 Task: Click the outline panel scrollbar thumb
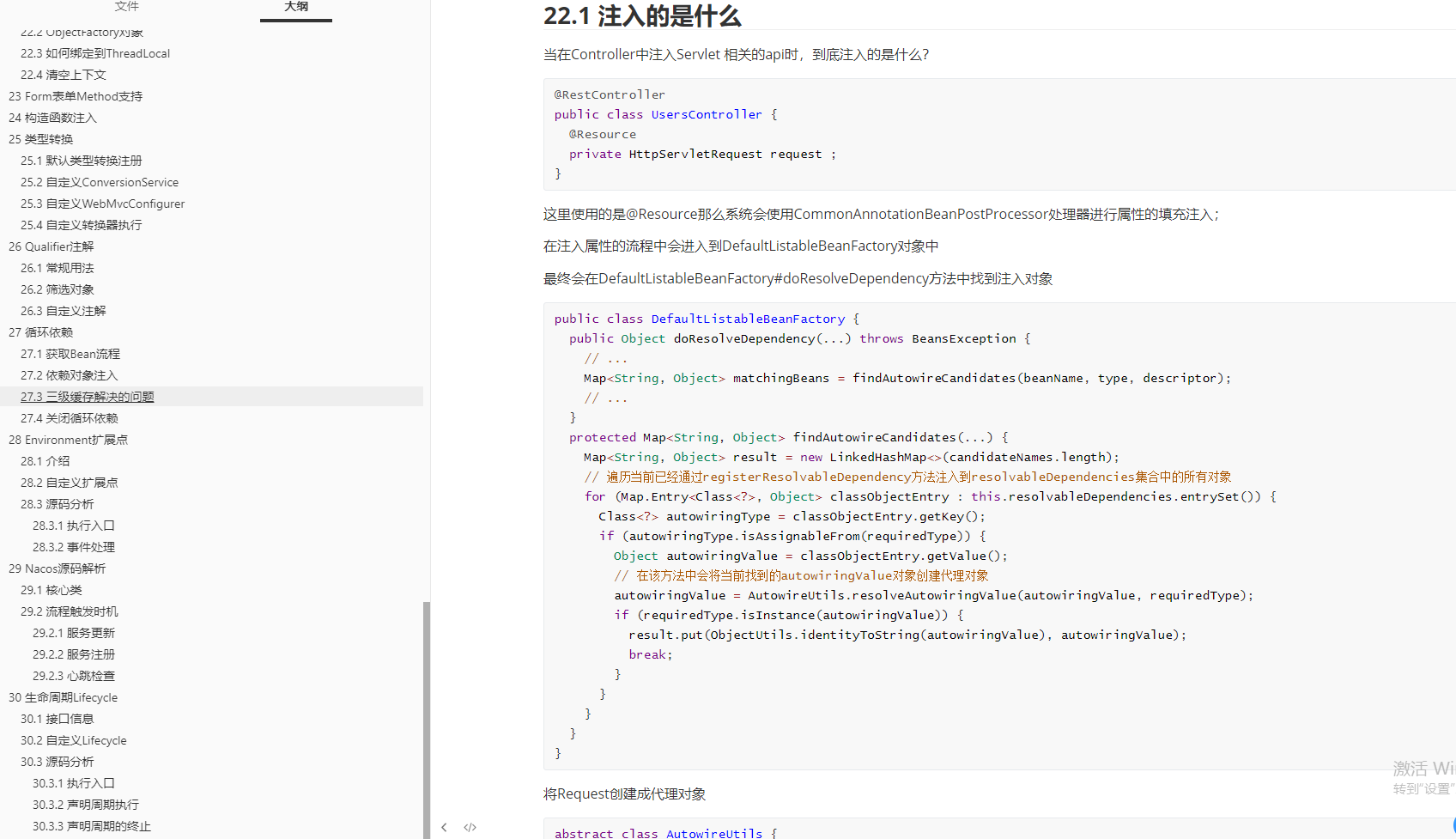(427, 720)
